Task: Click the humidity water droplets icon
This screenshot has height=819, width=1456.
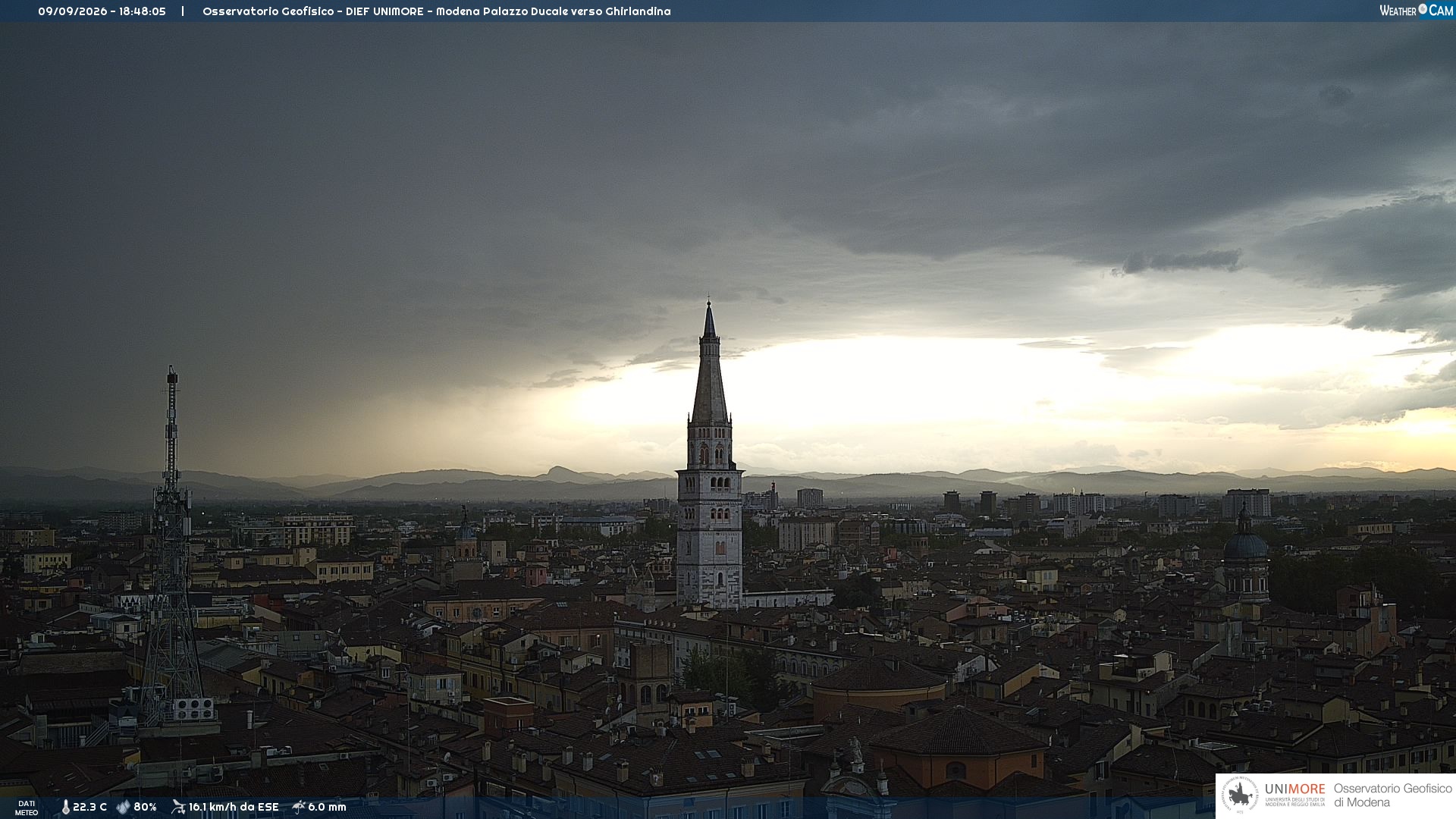Action: click(123, 808)
